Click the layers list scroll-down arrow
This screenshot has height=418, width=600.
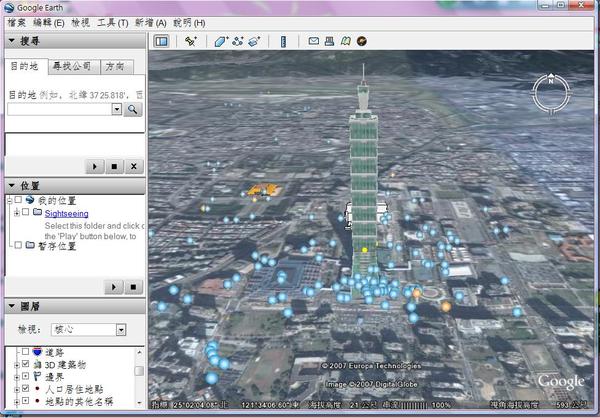(139, 403)
